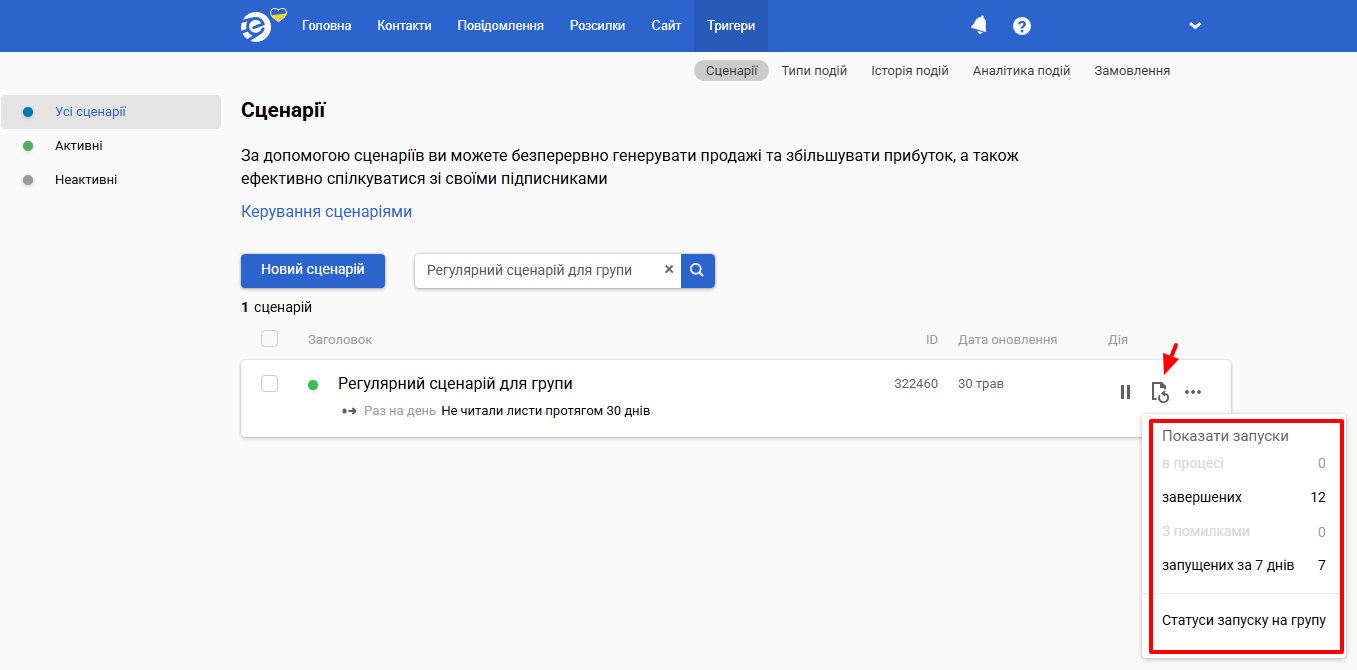Viewport: 1357px width, 670px height.
Task: Expand the account dropdown chevron
Action: pyautogui.click(x=1195, y=26)
